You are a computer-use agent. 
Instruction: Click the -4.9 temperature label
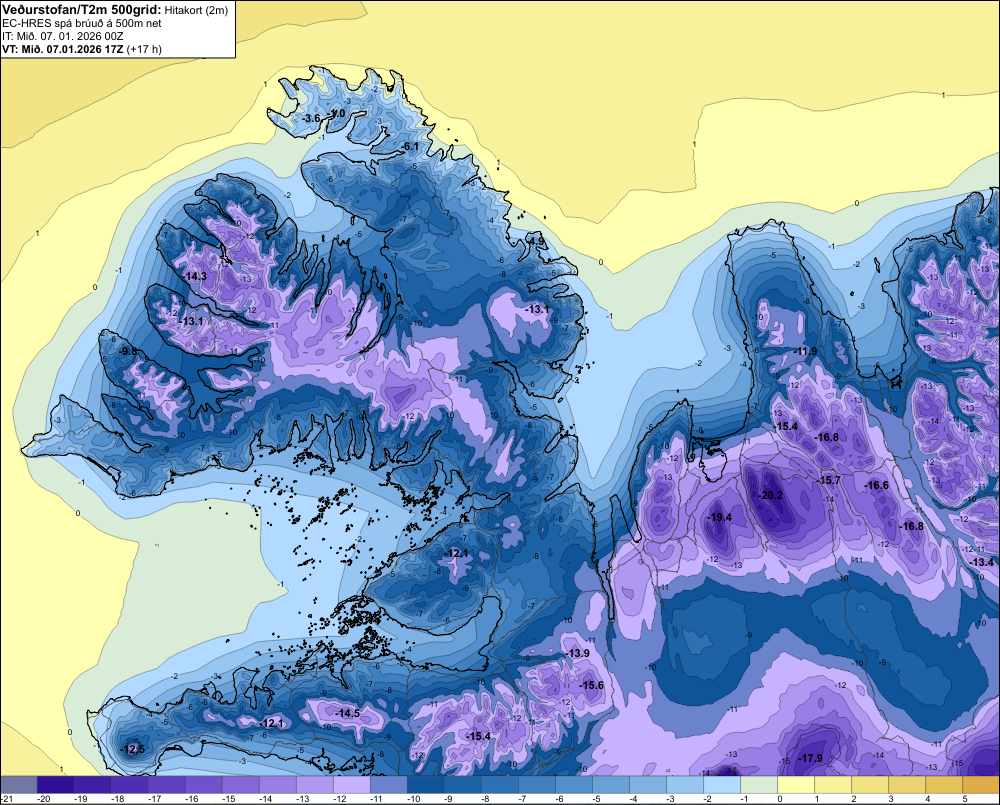point(536,241)
